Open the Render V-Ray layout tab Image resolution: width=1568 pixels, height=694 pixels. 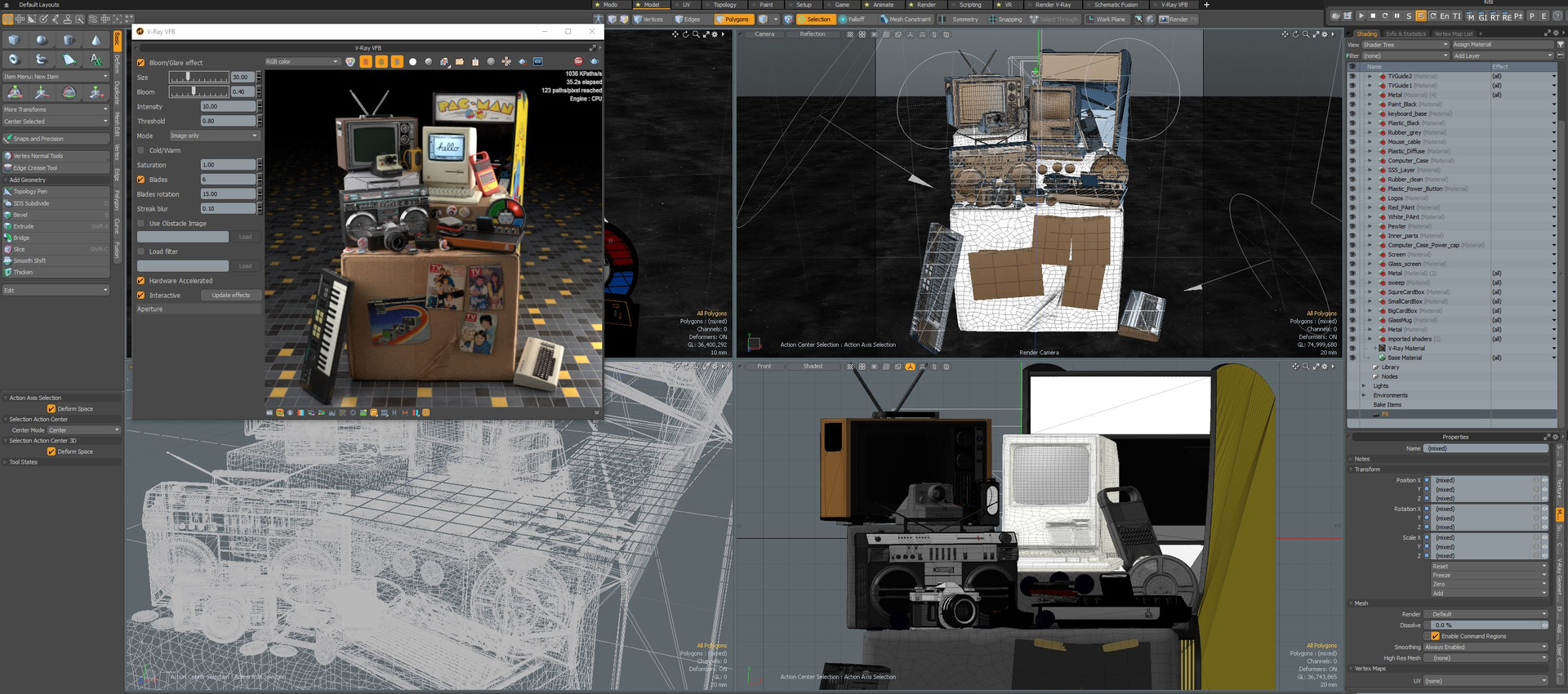point(1053,5)
